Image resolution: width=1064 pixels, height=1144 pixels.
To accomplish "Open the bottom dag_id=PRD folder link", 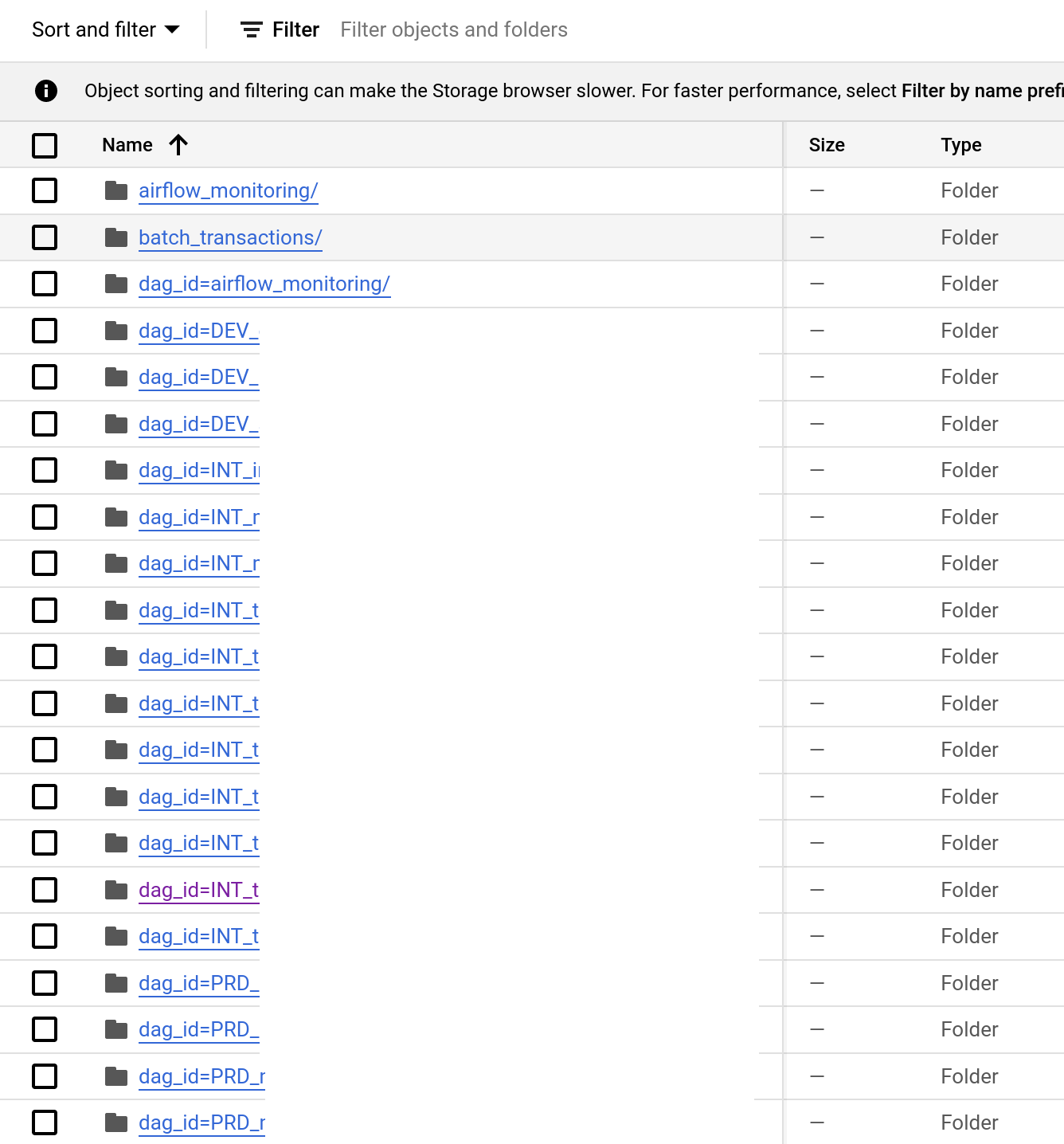I will [x=198, y=1122].
